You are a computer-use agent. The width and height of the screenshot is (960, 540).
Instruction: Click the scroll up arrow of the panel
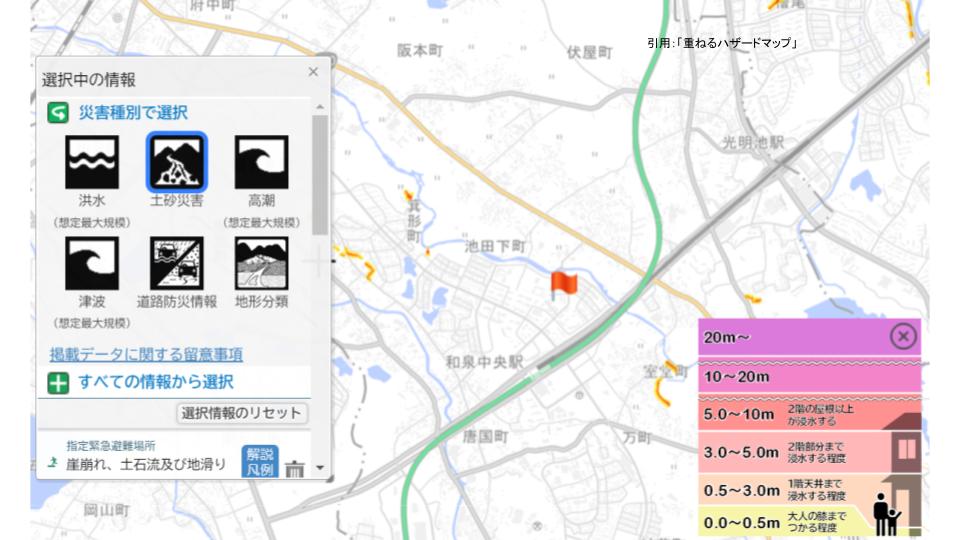point(320,107)
